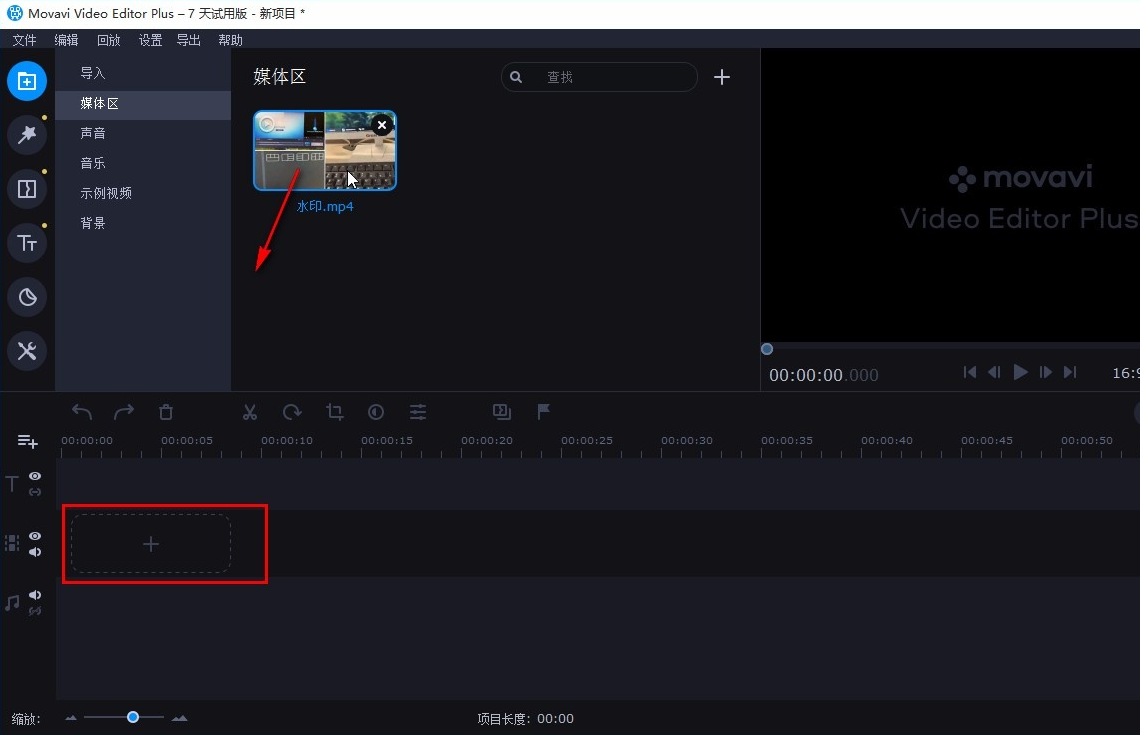This screenshot has height=735, width=1140.
Task: Select 声音 in the side list
Action: (x=143, y=133)
